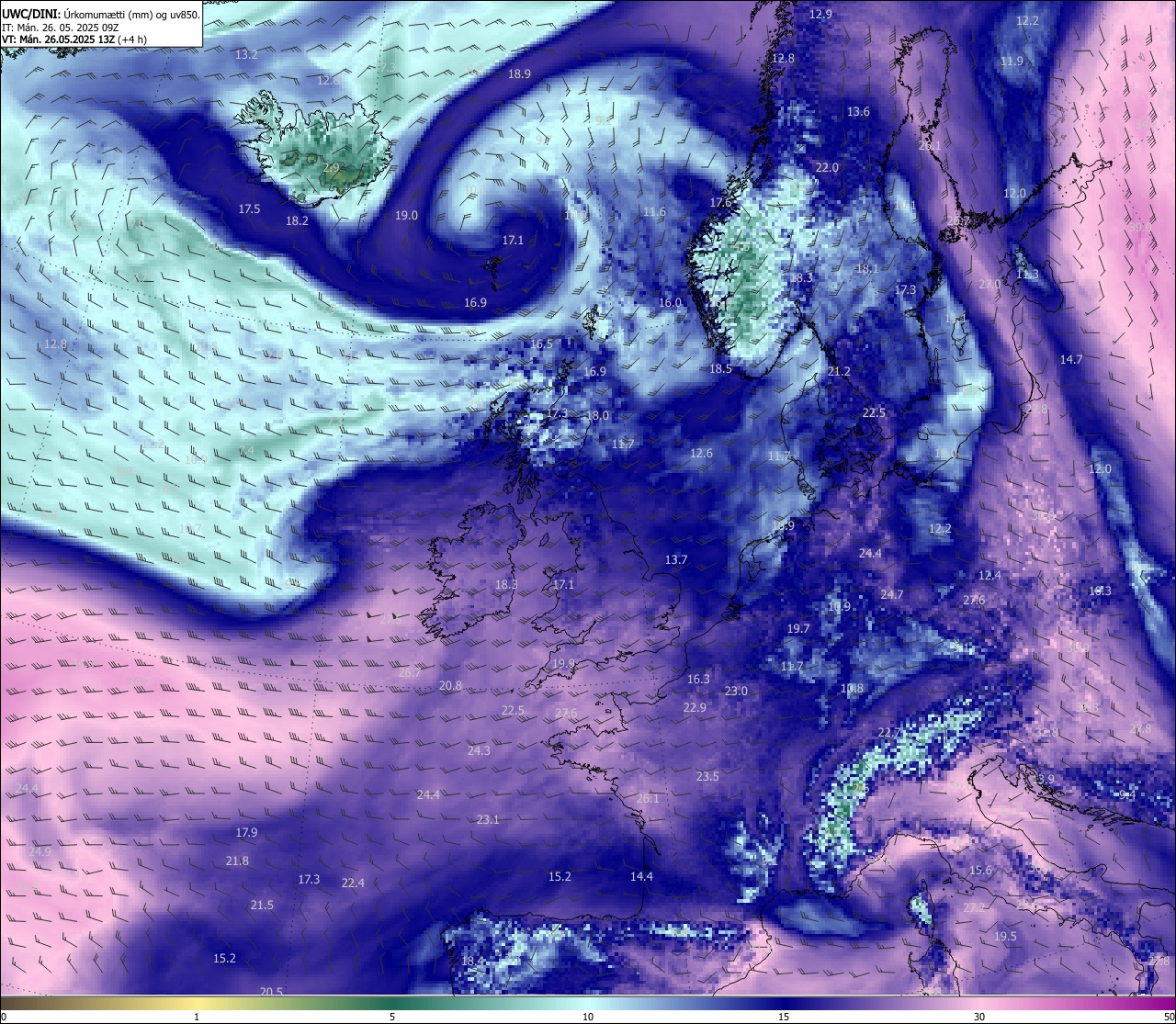Click the 12.6 value label over the North Sea
Image resolution: width=1176 pixels, height=1024 pixels.
point(701,454)
